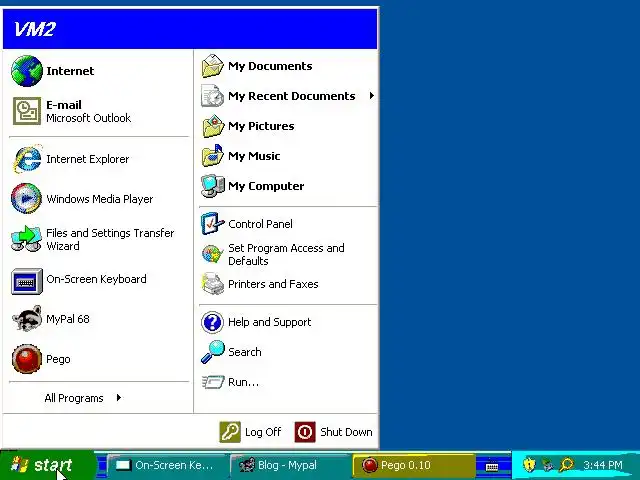Click the security shield tray icon
The width and height of the screenshot is (640, 480).
529,464
